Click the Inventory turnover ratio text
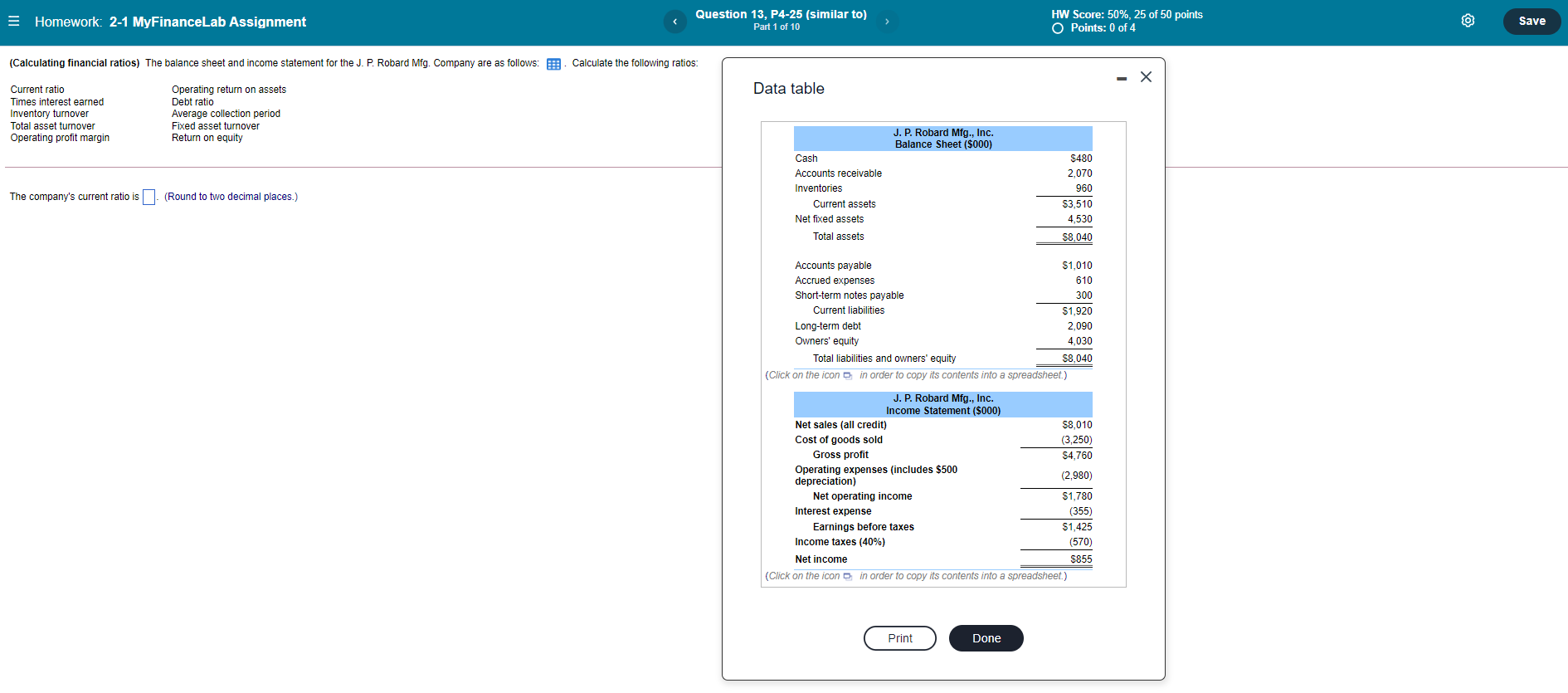This screenshot has height=693, width=1568. 50,114
